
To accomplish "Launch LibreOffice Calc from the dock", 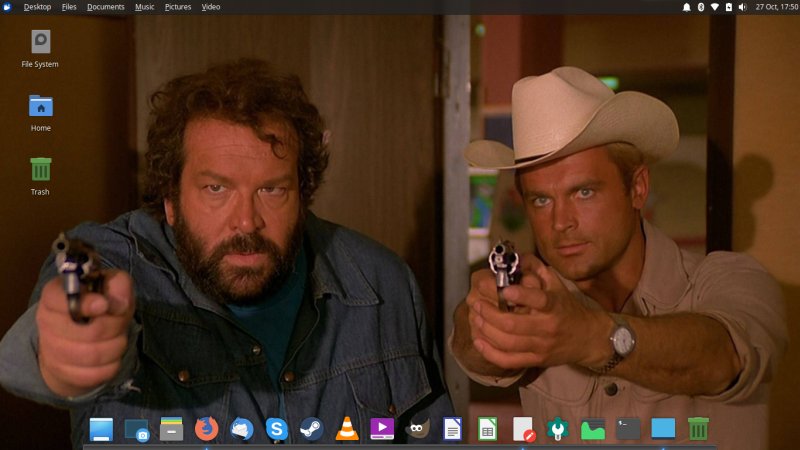I will click(487, 429).
